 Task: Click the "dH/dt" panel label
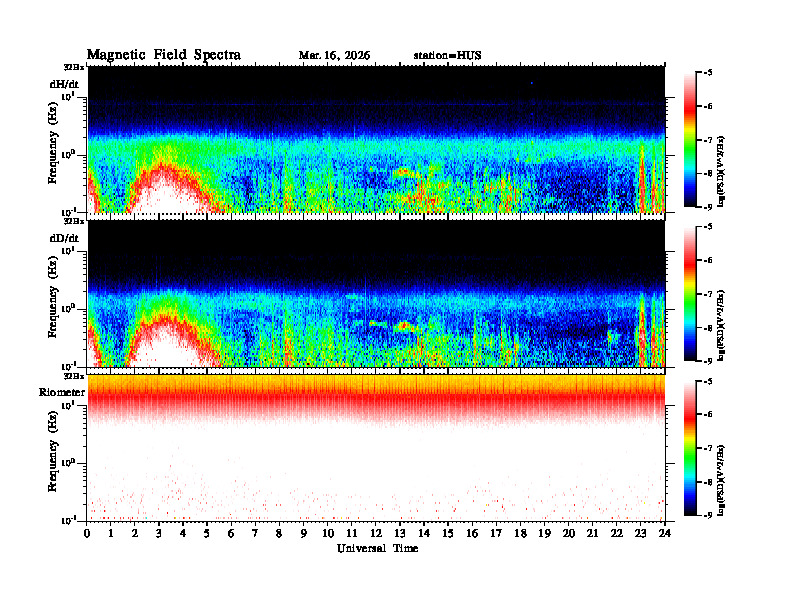pos(64,84)
